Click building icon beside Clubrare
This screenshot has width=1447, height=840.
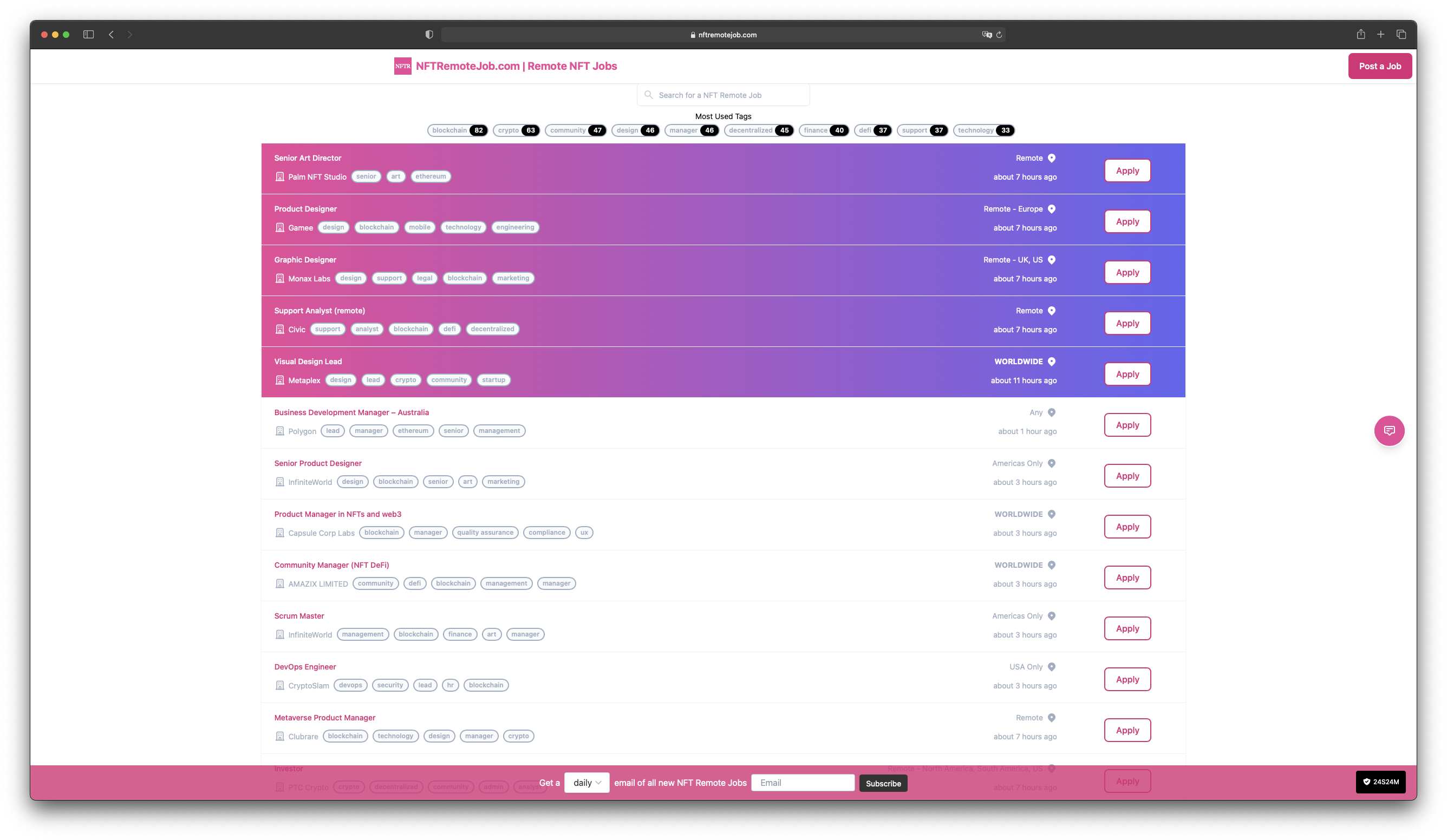(x=279, y=736)
